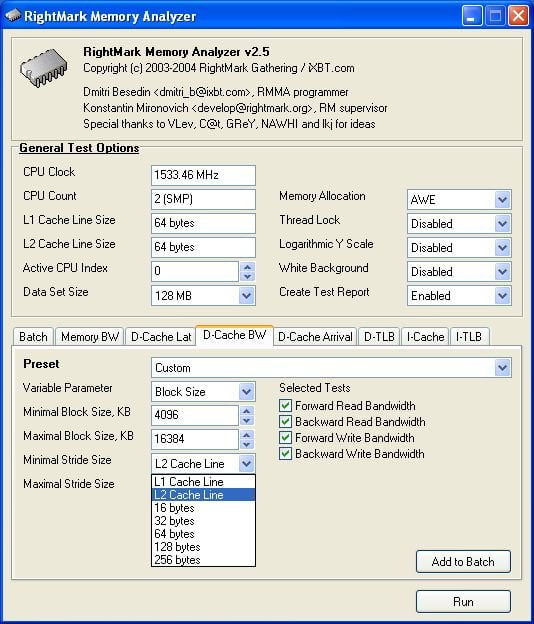Select L2 Cache Line from the list
534x624 pixels.
click(x=203, y=495)
